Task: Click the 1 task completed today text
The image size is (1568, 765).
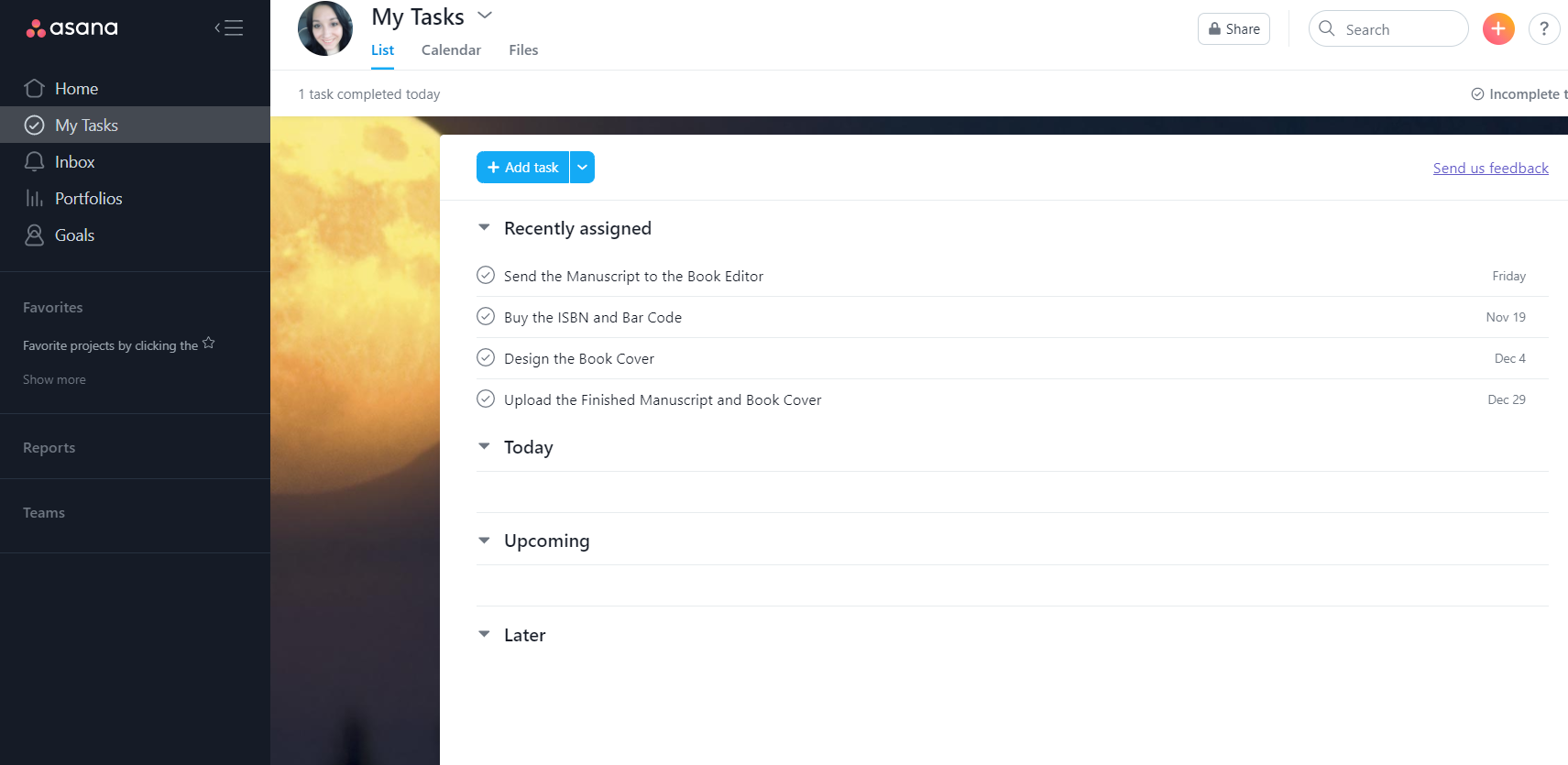Action: 368,93
